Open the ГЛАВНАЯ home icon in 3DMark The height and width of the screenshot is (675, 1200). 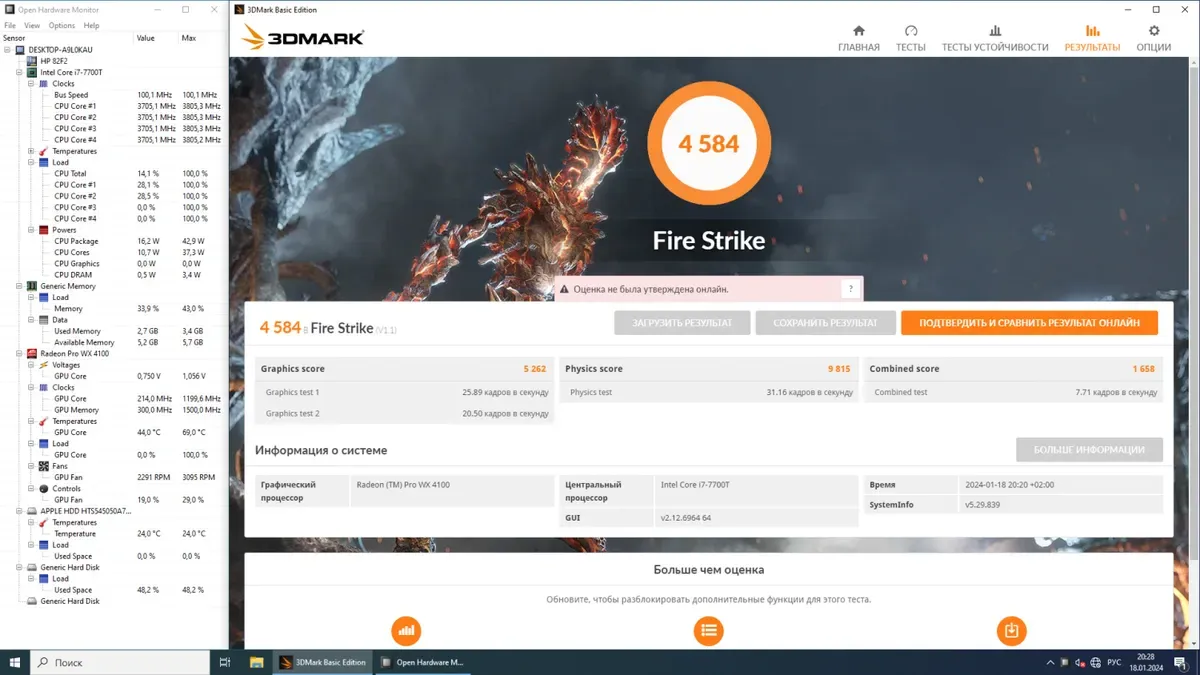[858, 31]
